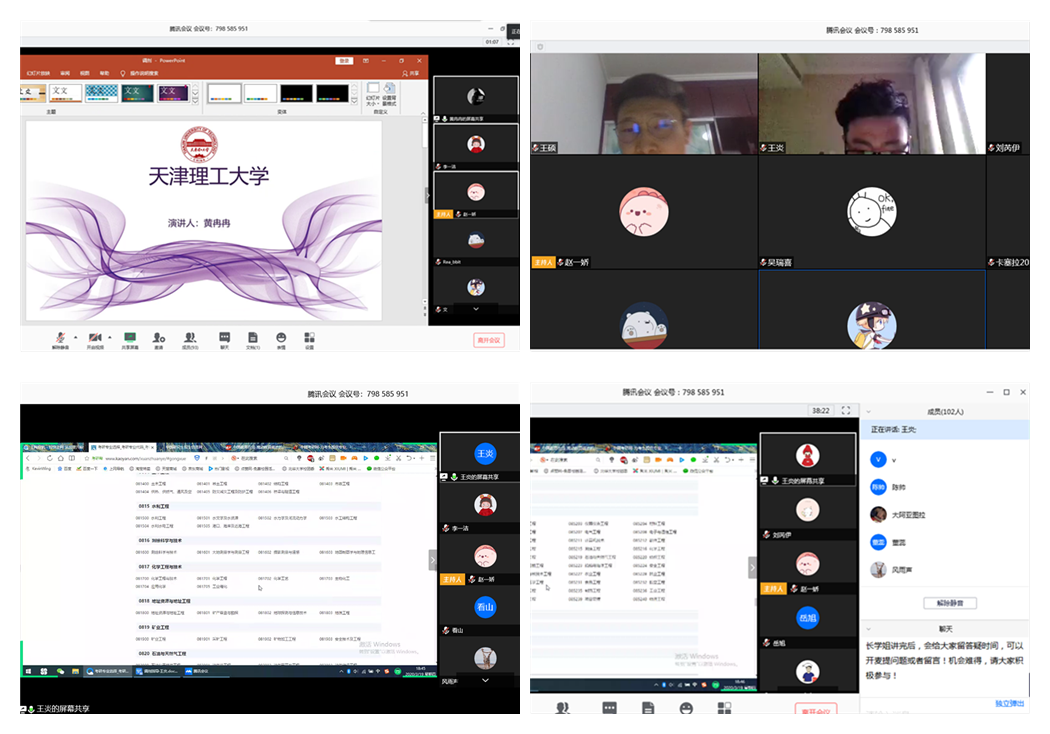1050x734 pixels.
Task: Open the Emoji reactions icon in top-left toolbar
Action: tap(281, 337)
